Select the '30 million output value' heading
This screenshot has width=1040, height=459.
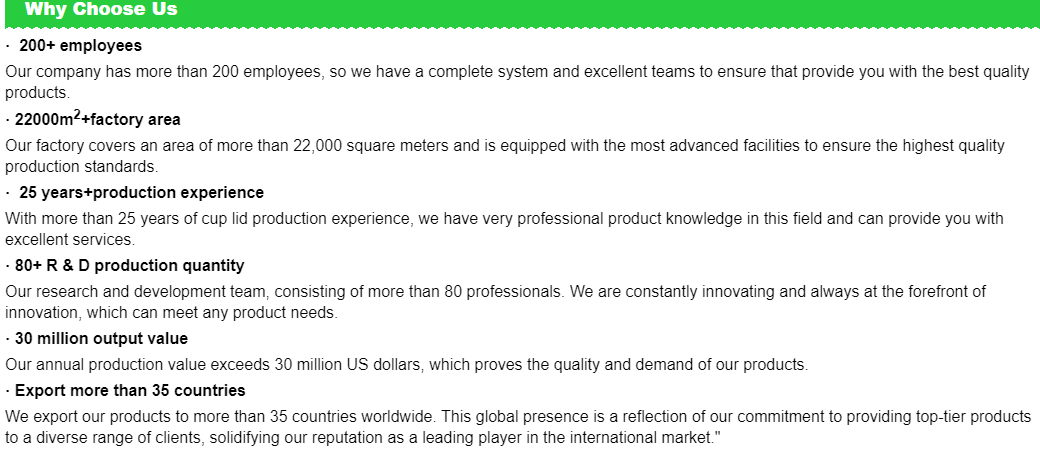[101, 338]
